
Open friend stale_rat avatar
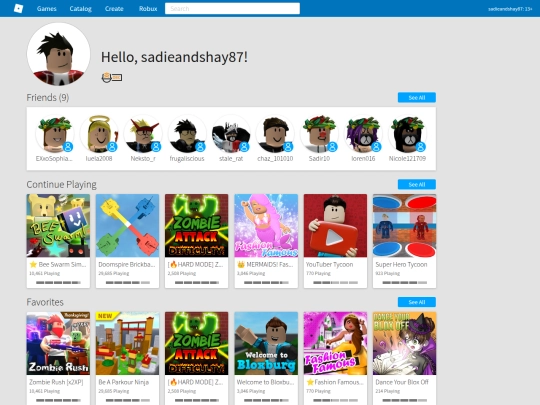pos(231,134)
